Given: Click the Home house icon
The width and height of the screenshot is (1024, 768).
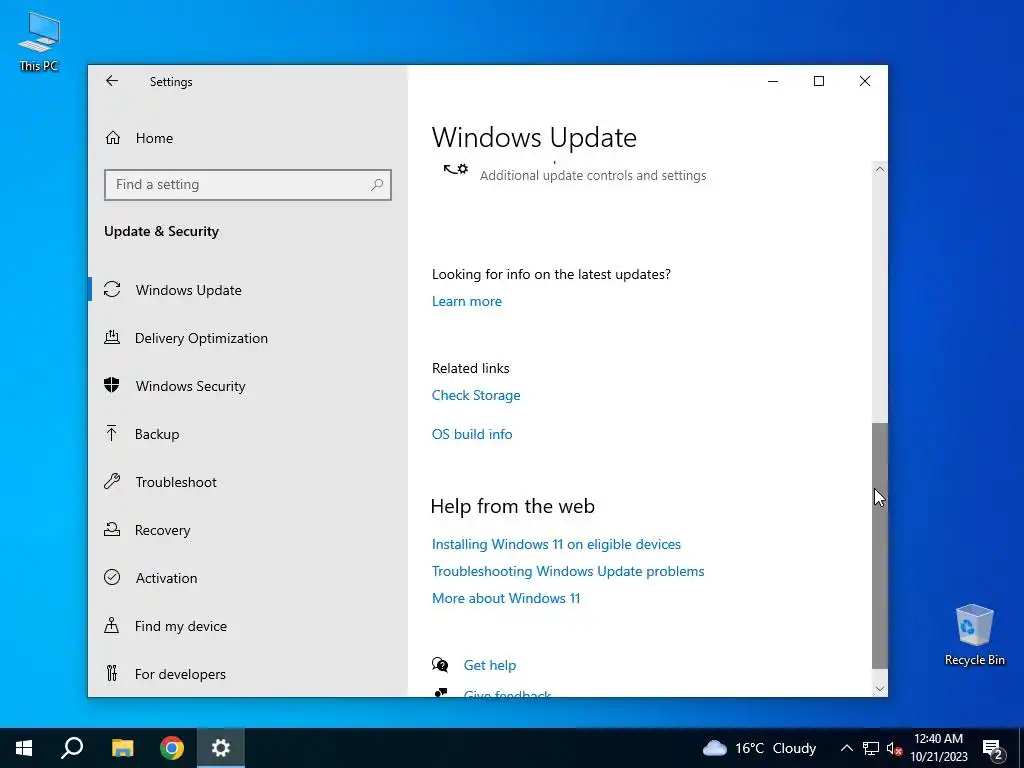Looking at the screenshot, I should click(112, 138).
